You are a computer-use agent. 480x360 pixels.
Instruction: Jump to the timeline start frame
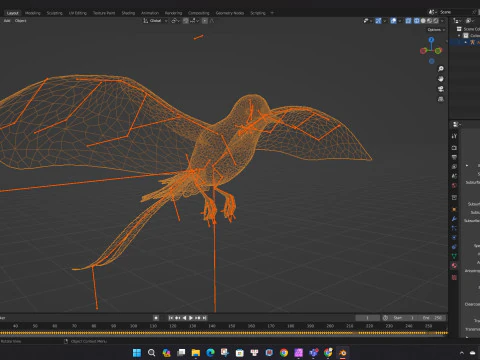click(171, 318)
